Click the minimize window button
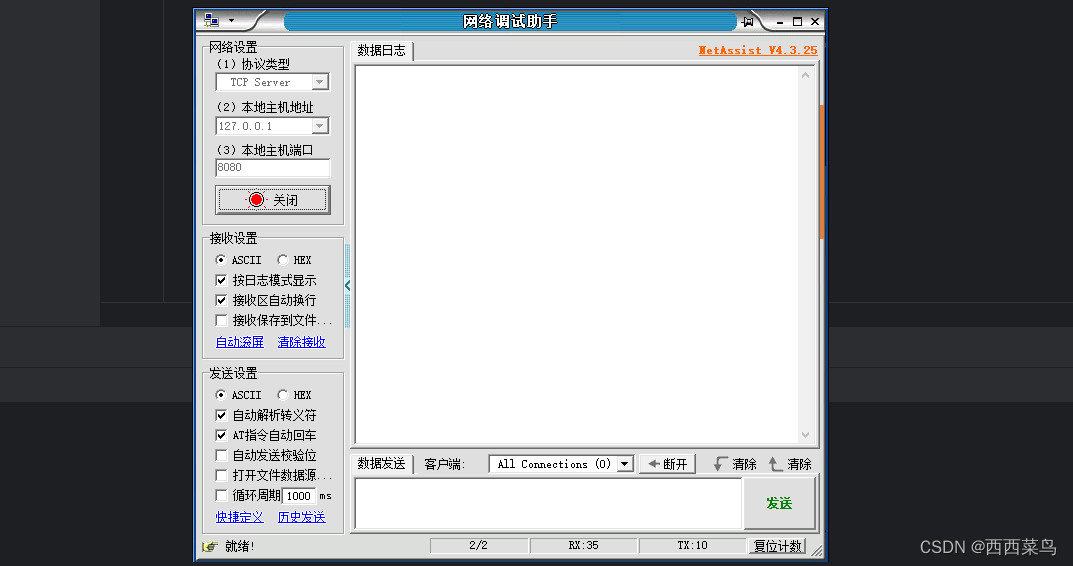The image size is (1073, 566). pos(779,22)
